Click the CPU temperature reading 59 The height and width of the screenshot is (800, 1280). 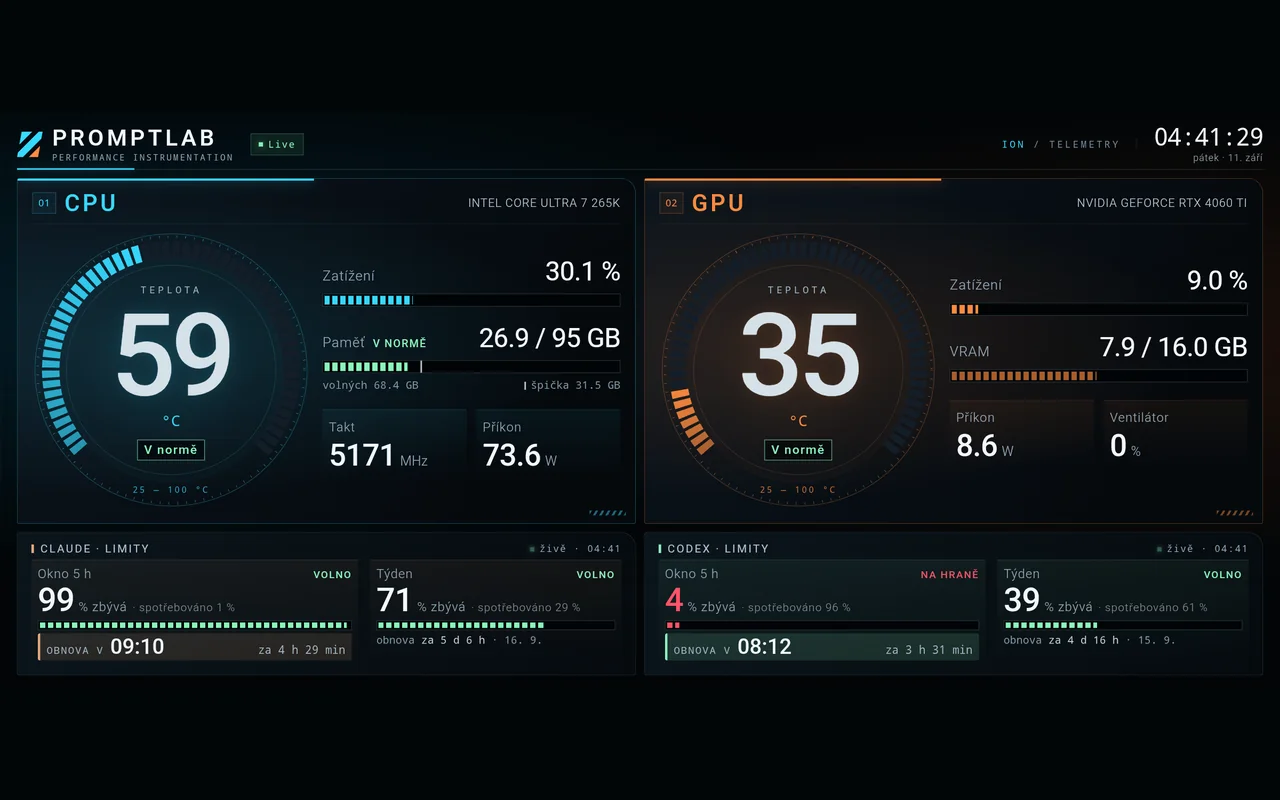pos(174,354)
